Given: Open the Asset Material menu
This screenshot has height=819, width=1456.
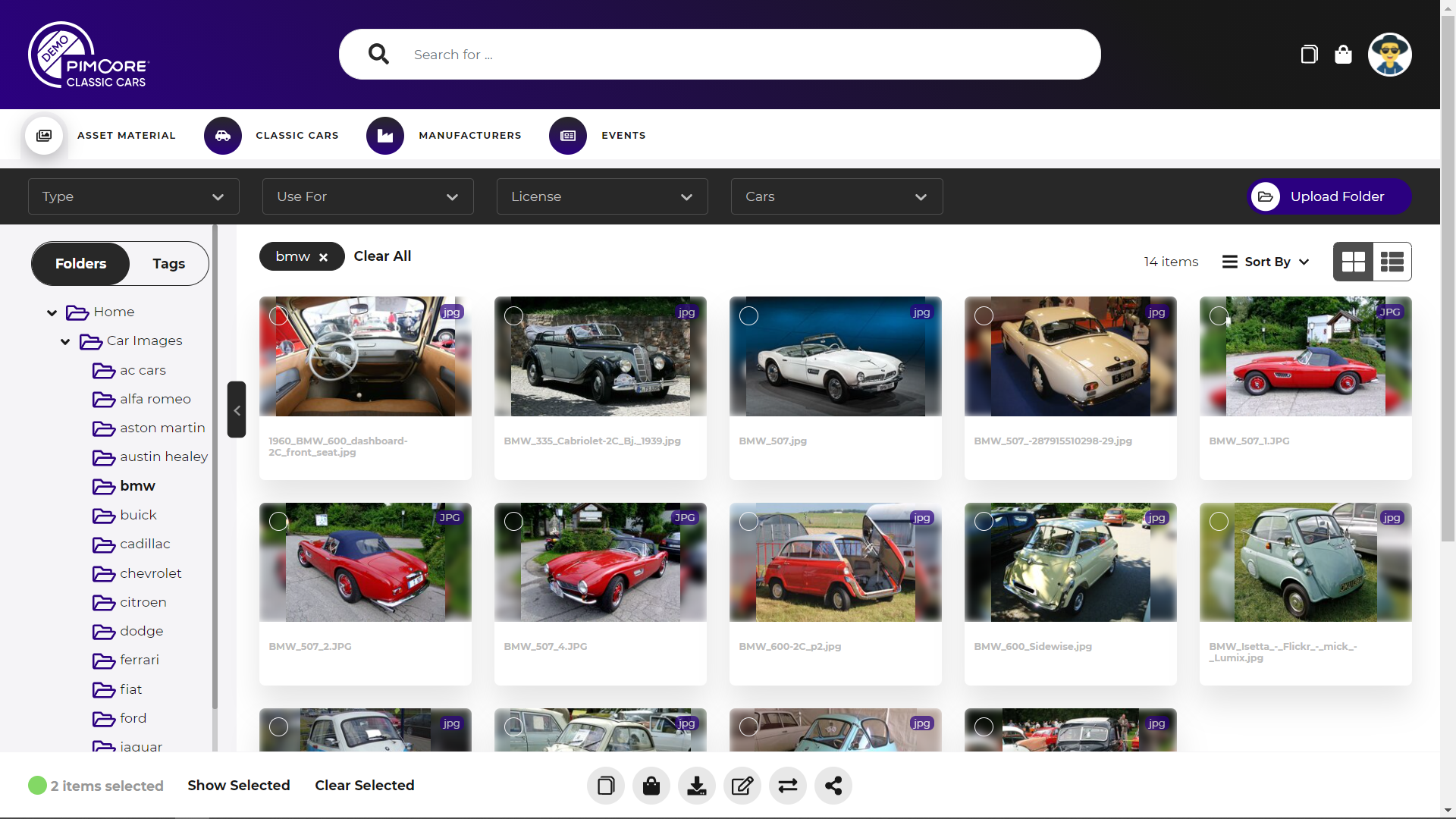Looking at the screenshot, I should coord(127,136).
